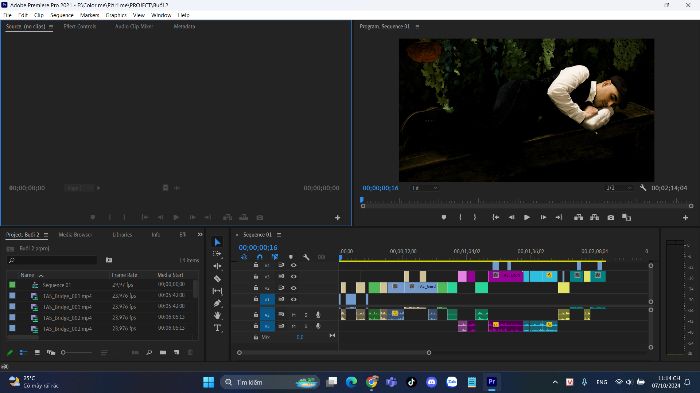
Task: Select the Ripple Edit tool
Action: coord(217,266)
